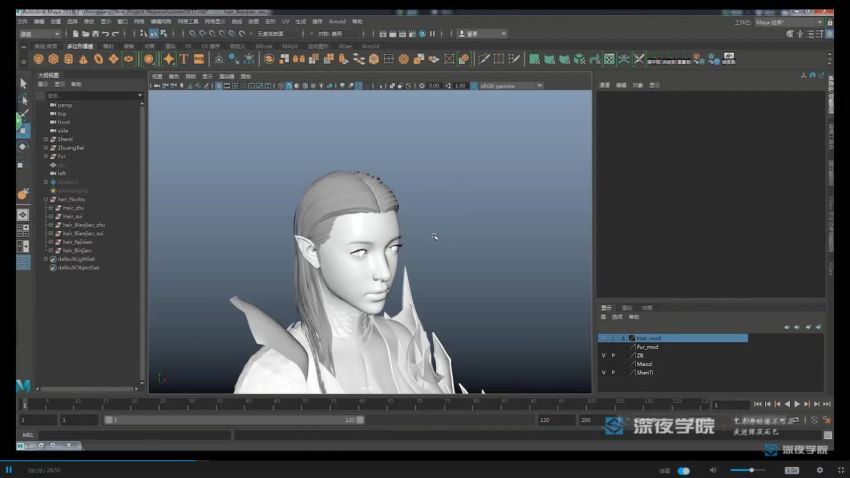Toggle the blue switch in video player bar
Image resolution: width=850 pixels, height=478 pixels.
[x=684, y=471]
